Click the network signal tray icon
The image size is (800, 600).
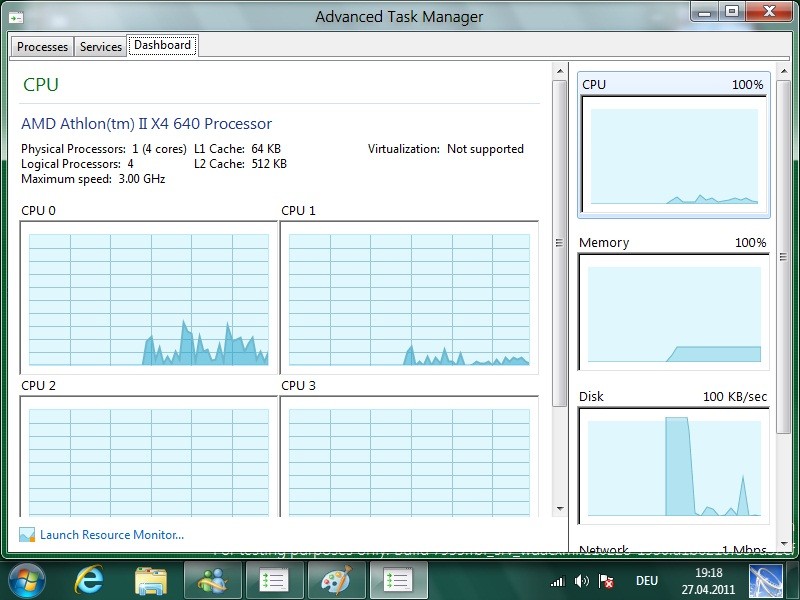point(558,581)
